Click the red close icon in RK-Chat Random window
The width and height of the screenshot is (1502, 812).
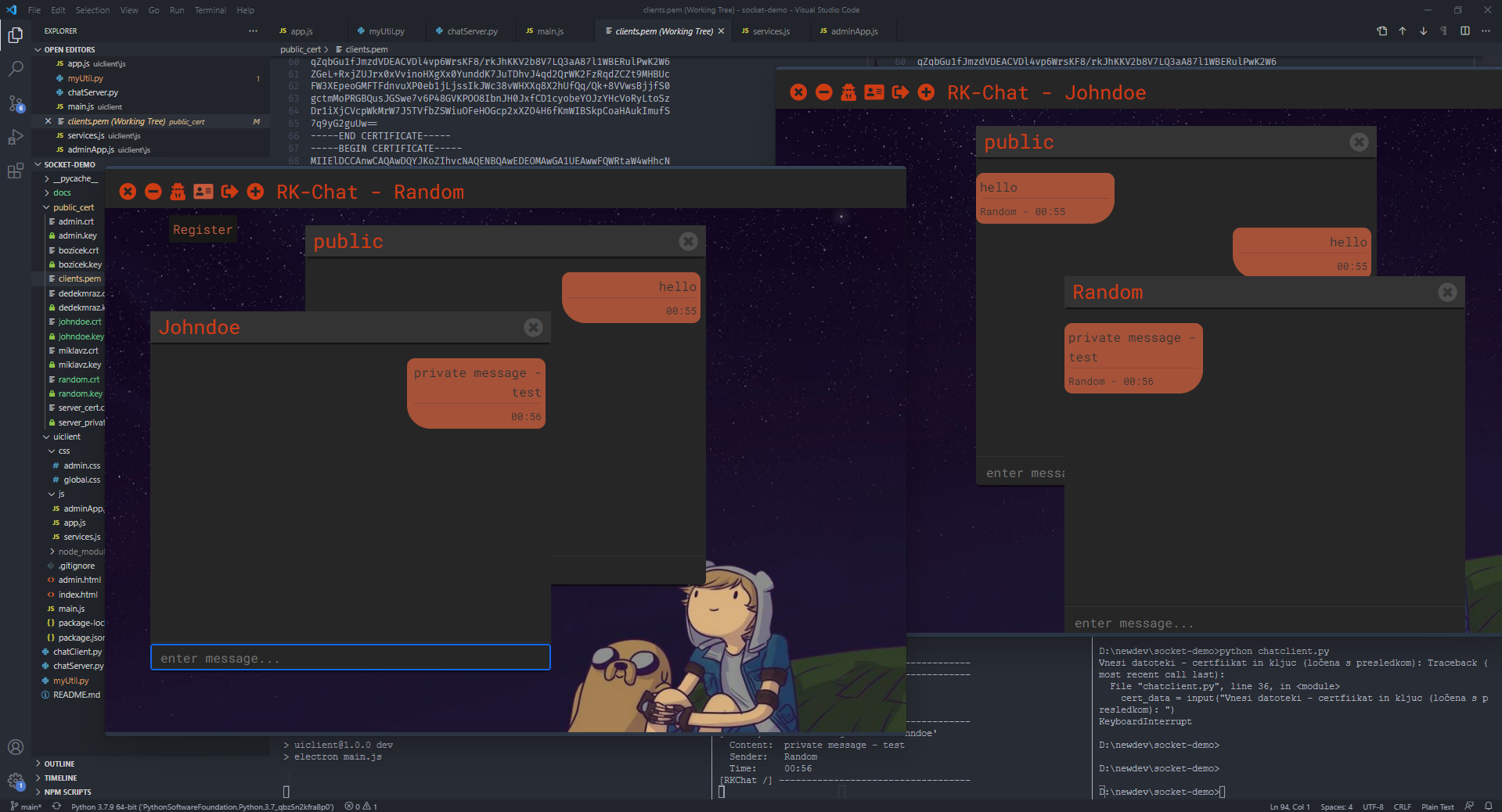[128, 192]
